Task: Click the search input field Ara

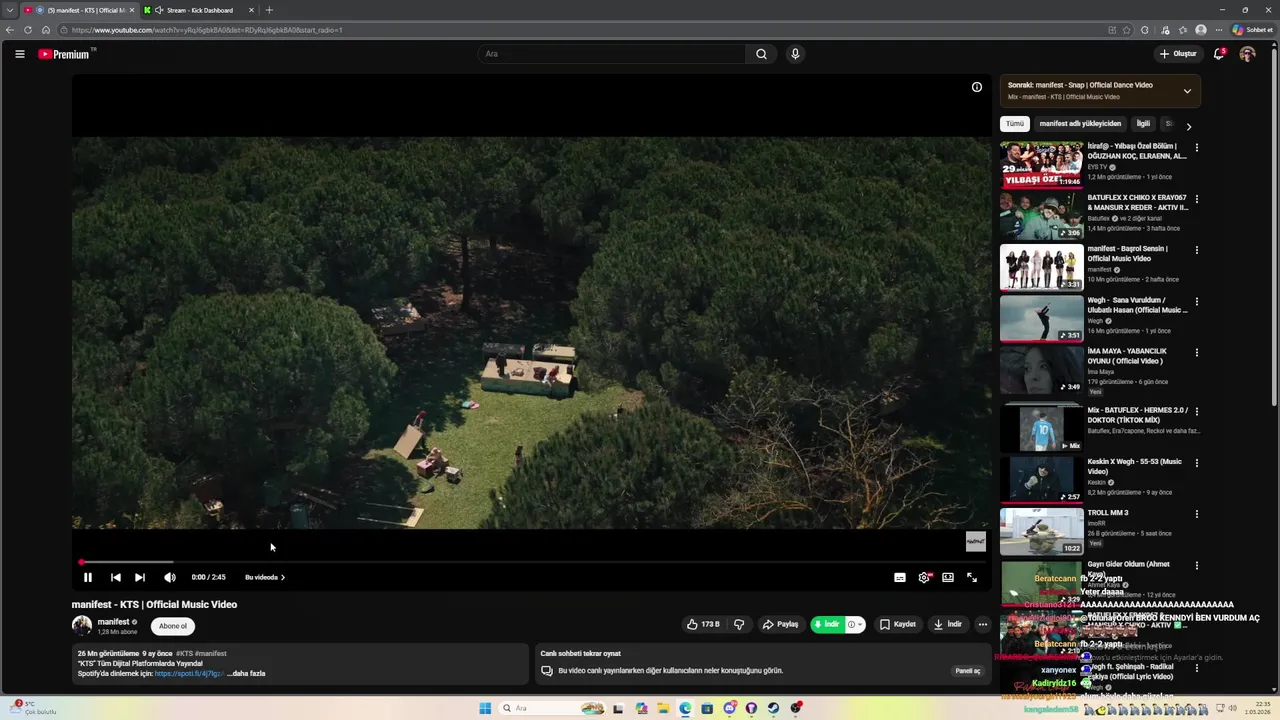Action: point(611,54)
